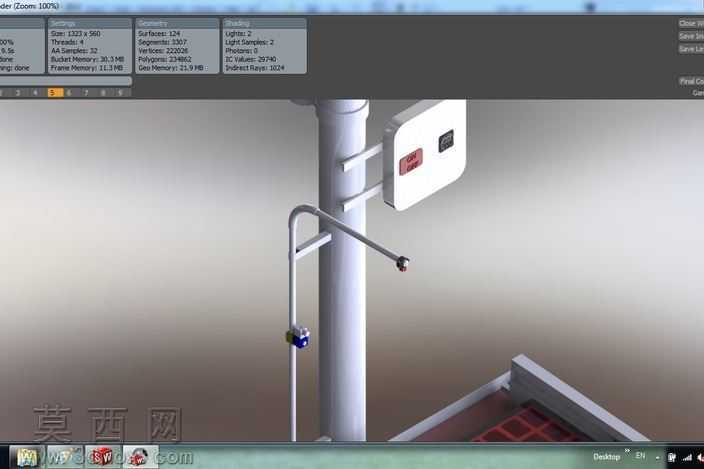The width and height of the screenshot is (704, 469).
Task: Click the Settings panel header
Action: coord(90,23)
